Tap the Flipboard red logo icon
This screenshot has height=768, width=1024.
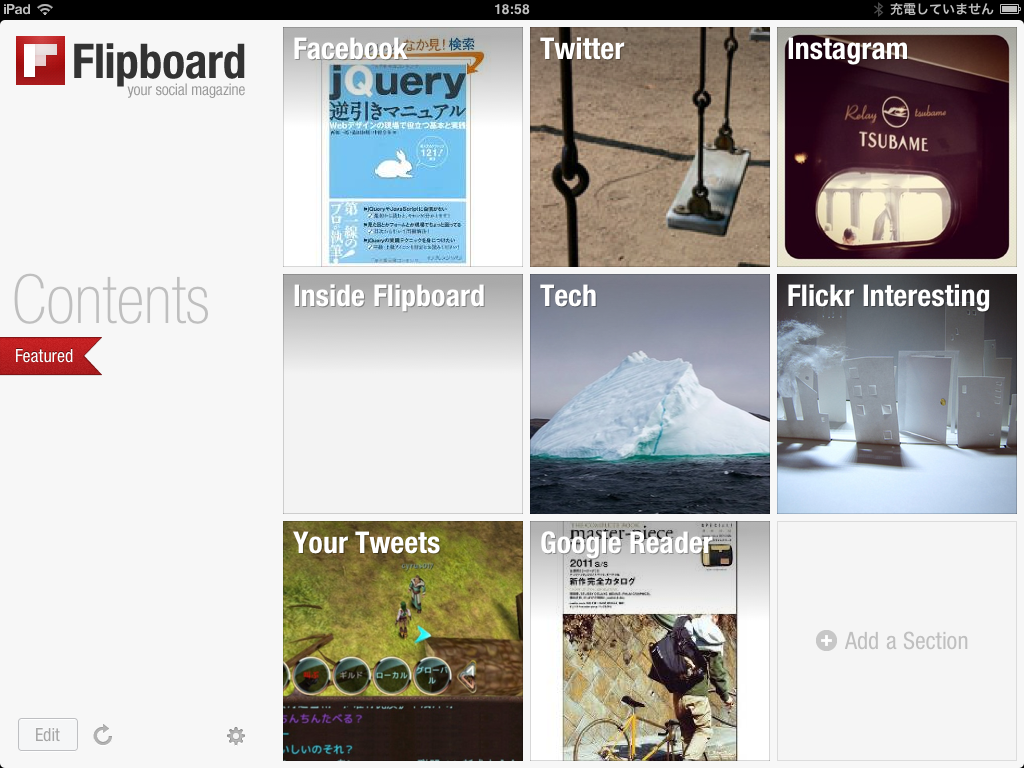pyautogui.click(x=40, y=60)
